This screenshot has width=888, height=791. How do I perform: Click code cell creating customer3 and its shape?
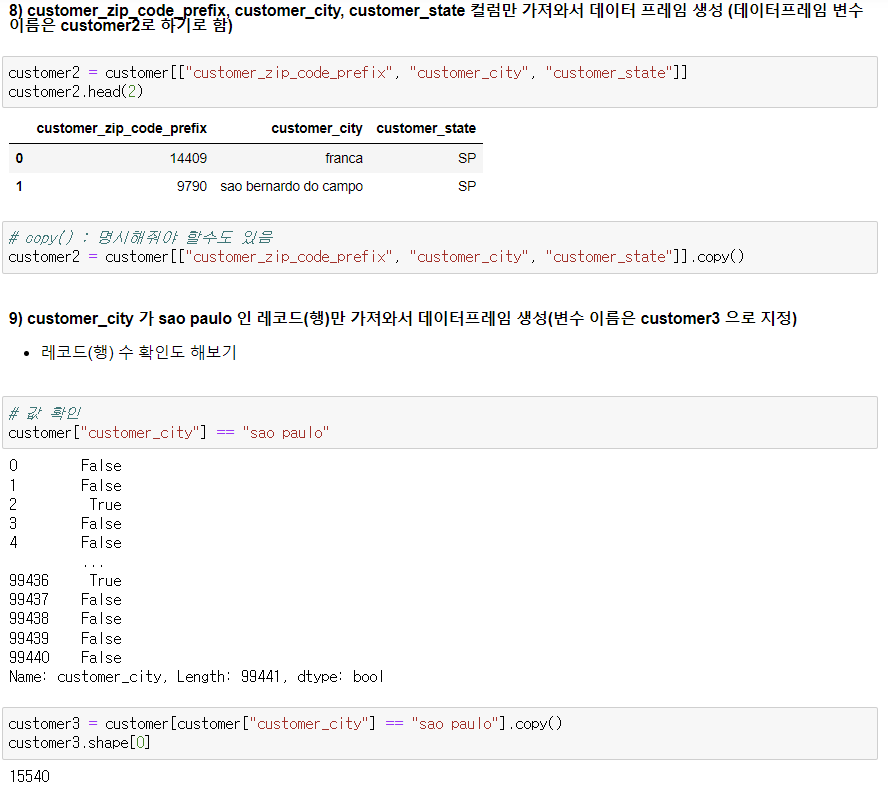439,733
